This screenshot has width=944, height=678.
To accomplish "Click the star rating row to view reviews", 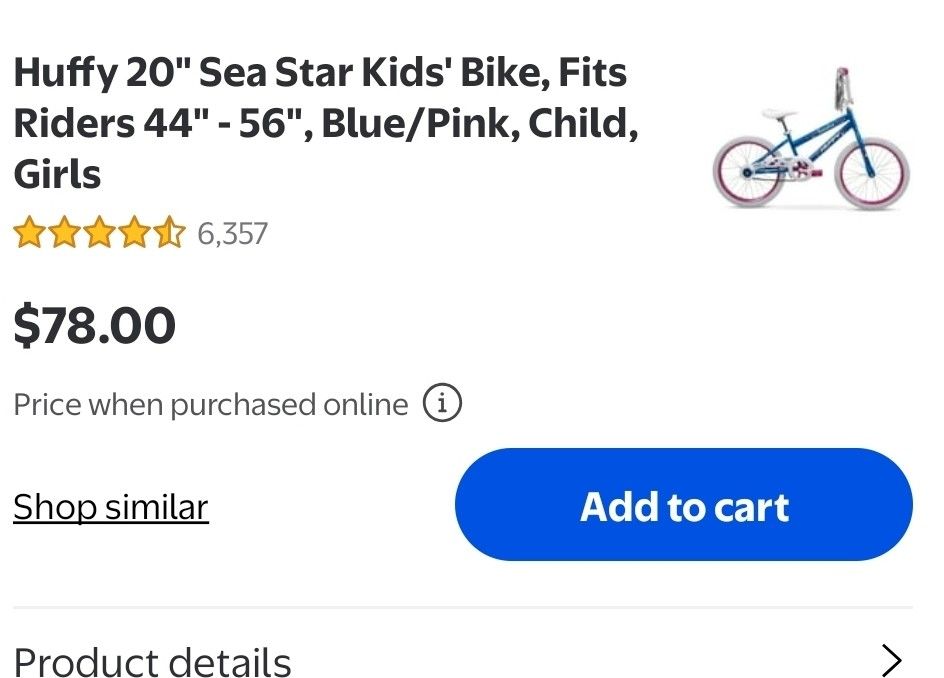I will click(100, 233).
